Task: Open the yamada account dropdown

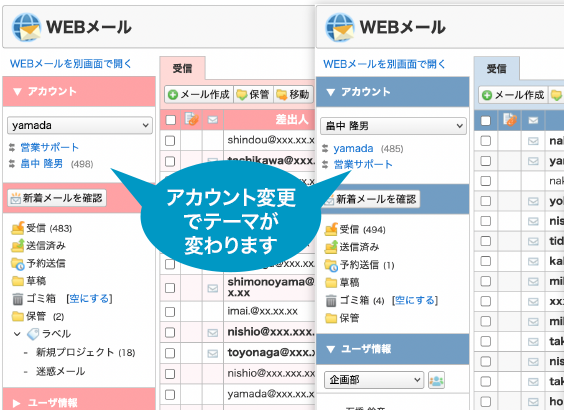Action: [80, 125]
